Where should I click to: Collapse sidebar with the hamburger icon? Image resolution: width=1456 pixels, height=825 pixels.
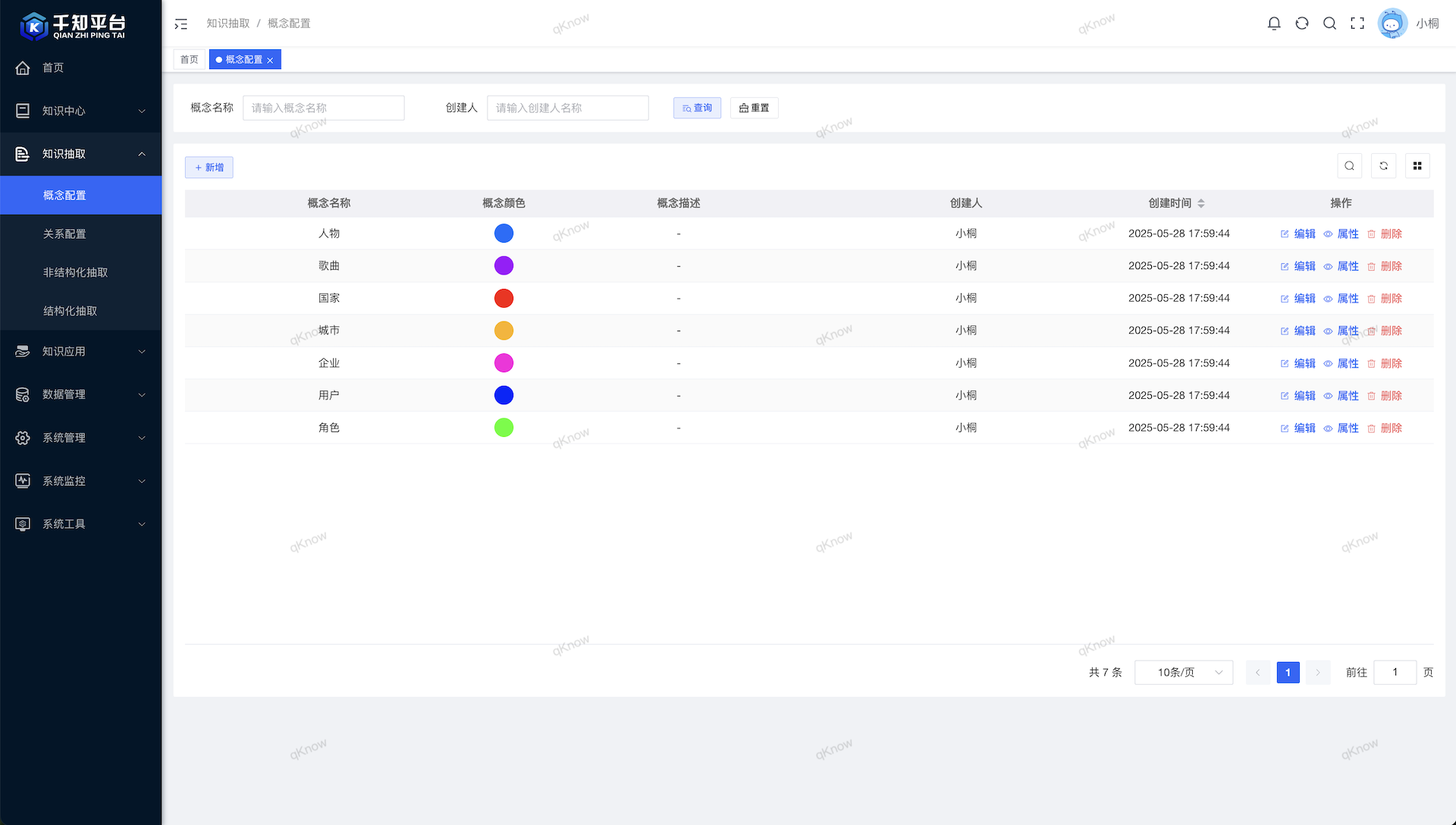click(x=180, y=24)
